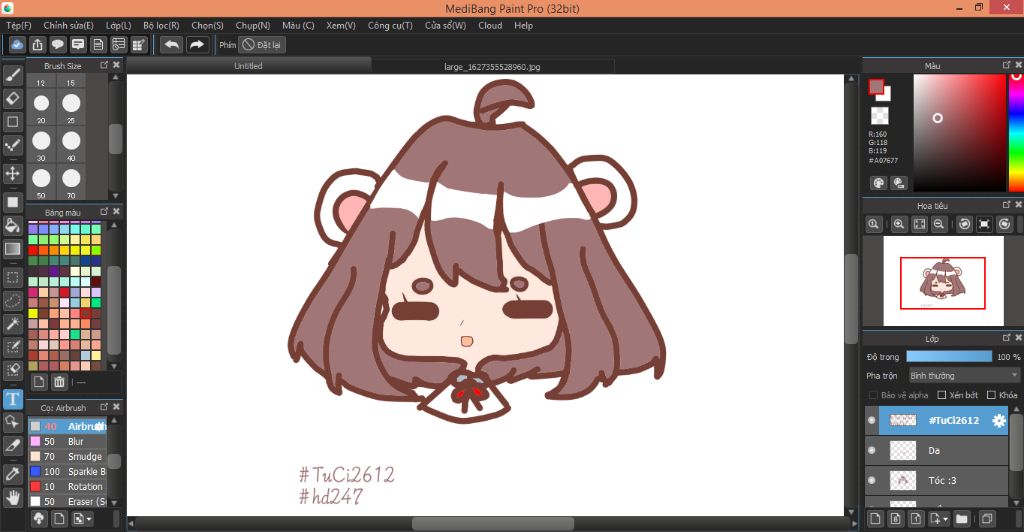
Task: Select the Smudge brush
Action: [x=67, y=456]
